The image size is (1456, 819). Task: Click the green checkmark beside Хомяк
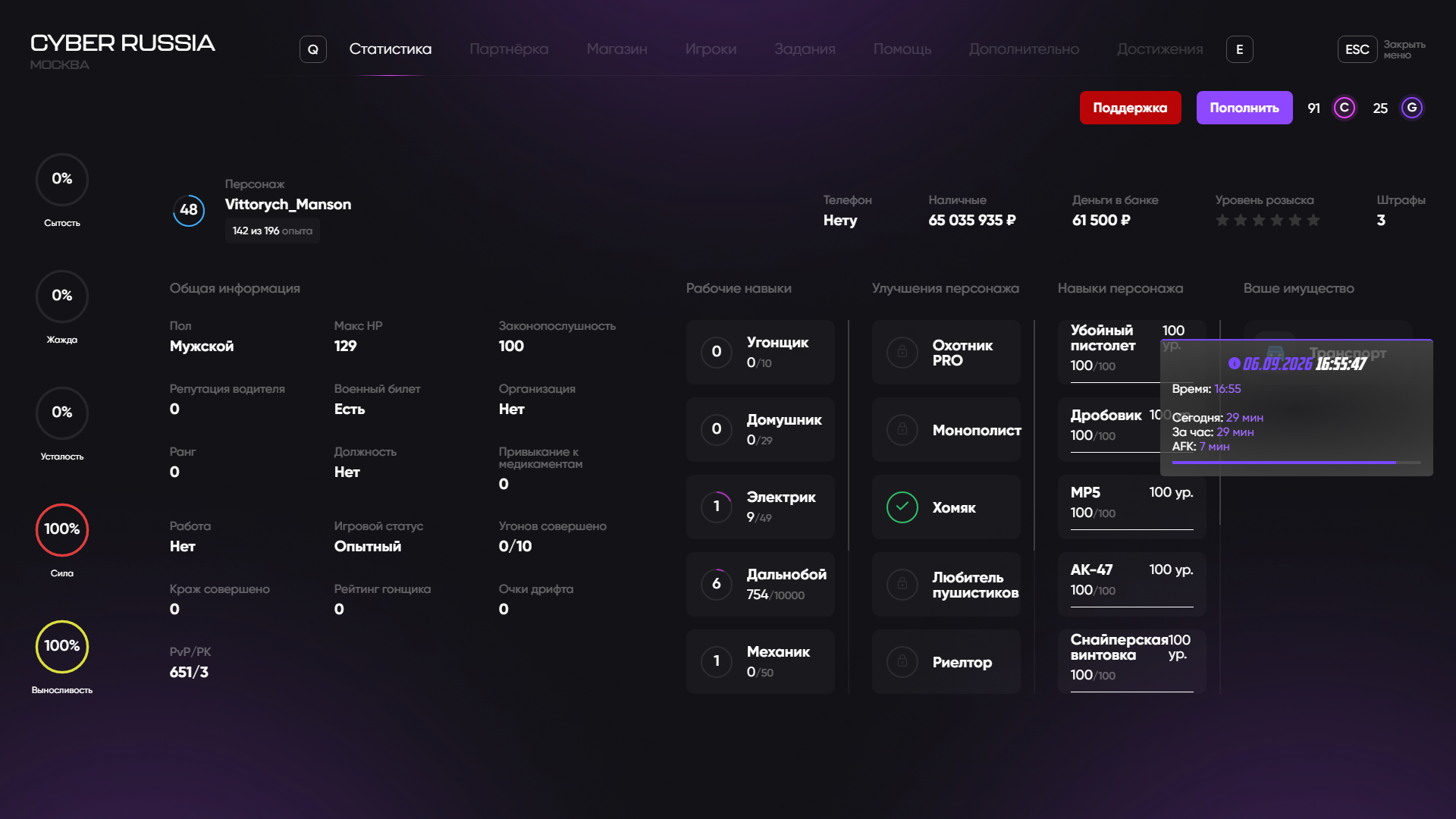coord(902,507)
